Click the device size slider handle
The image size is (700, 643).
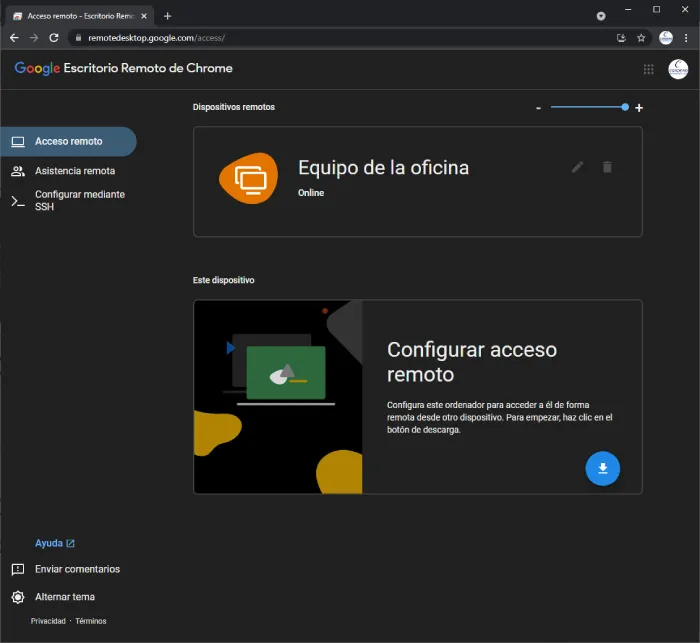625,107
